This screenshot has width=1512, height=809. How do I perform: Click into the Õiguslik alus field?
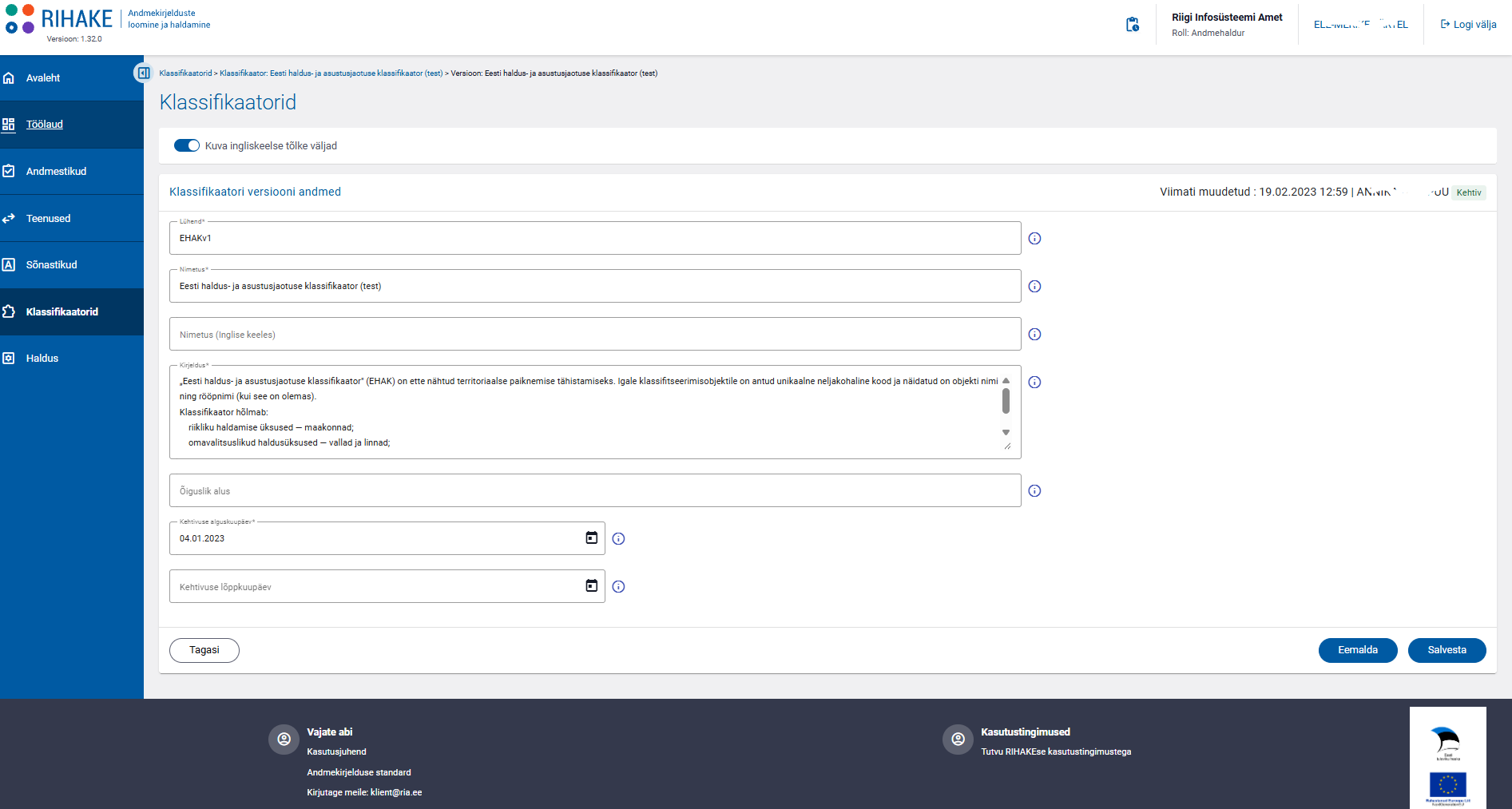click(595, 490)
